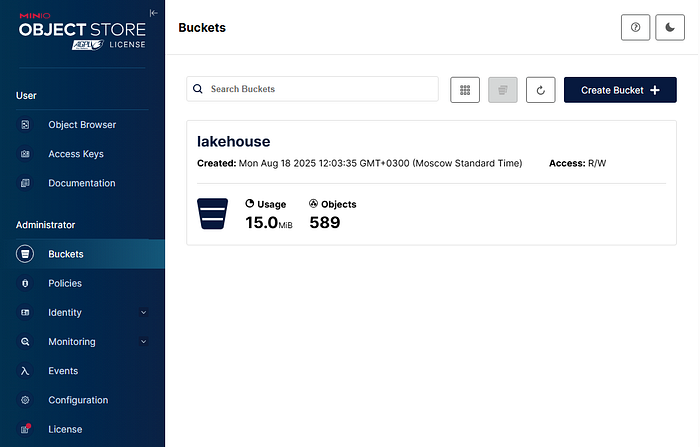Open Documentation menu item
This screenshot has width=700, height=447.
(x=82, y=183)
